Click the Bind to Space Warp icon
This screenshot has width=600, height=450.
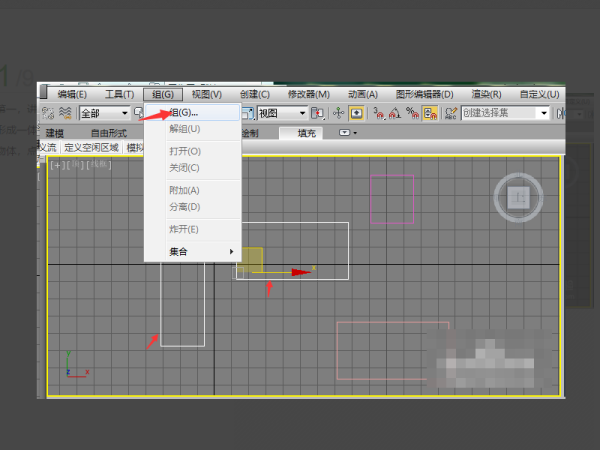[x=65, y=113]
